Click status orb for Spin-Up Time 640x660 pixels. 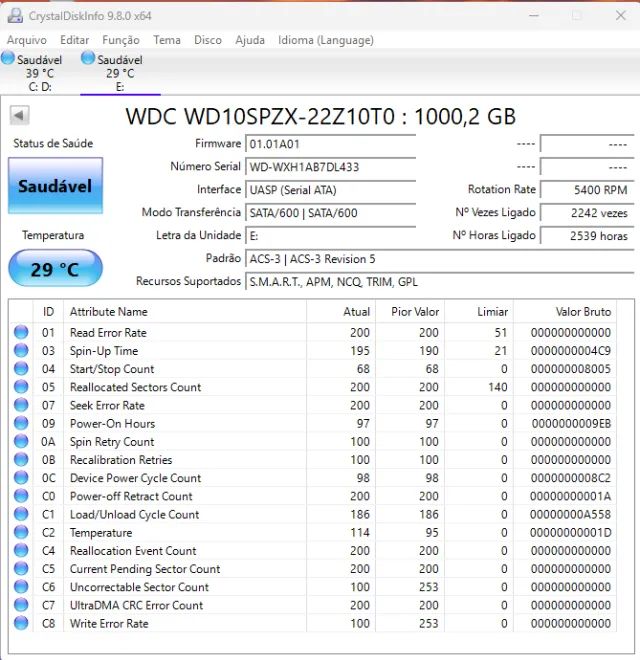coord(21,350)
